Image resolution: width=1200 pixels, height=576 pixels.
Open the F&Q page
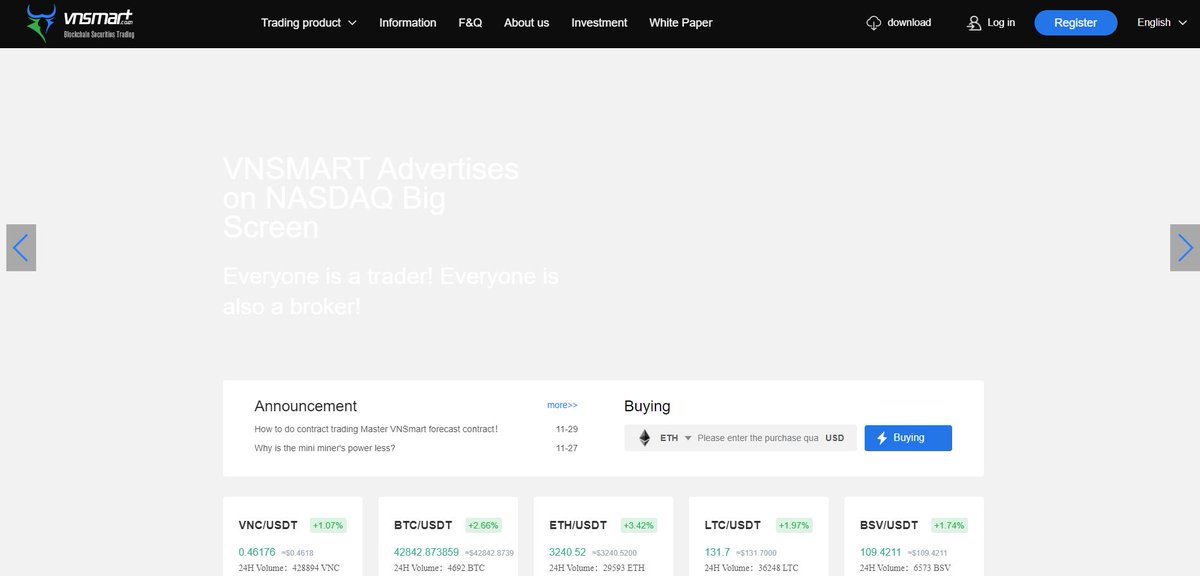(x=470, y=23)
